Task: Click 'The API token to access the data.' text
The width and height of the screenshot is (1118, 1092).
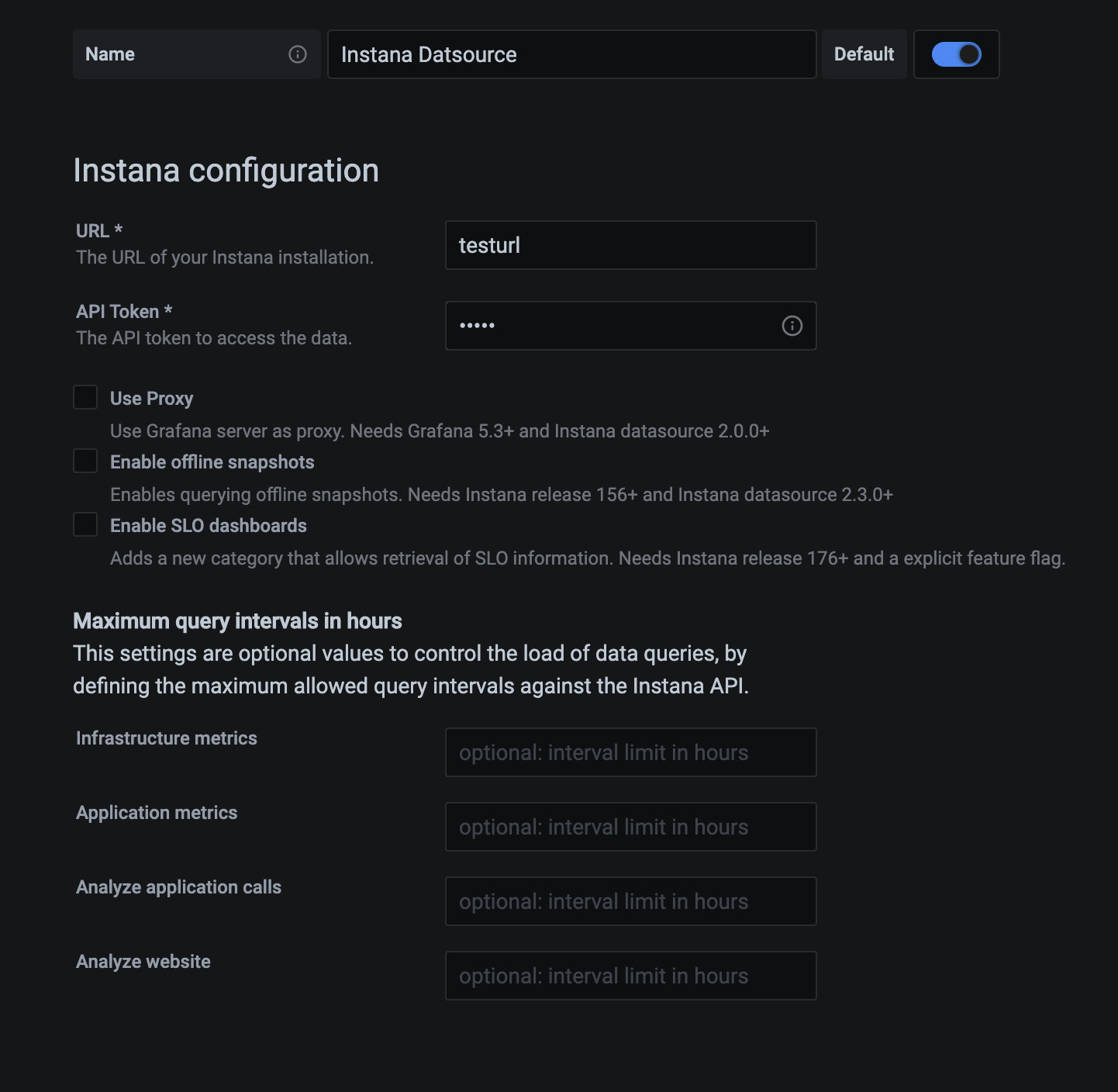Action: point(214,338)
